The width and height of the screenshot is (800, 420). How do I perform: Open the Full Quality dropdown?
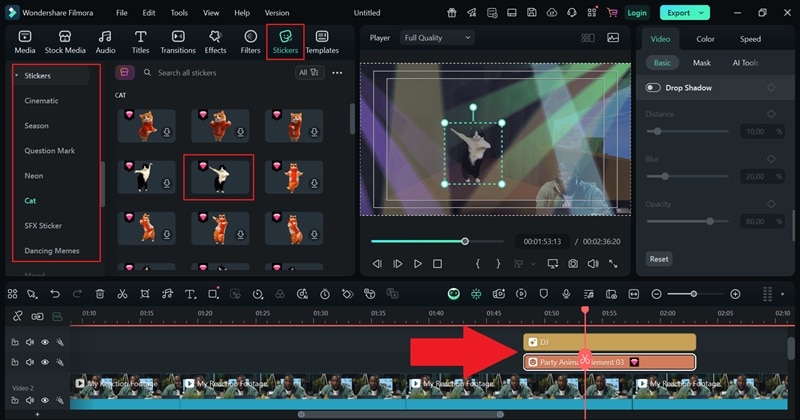coord(437,38)
